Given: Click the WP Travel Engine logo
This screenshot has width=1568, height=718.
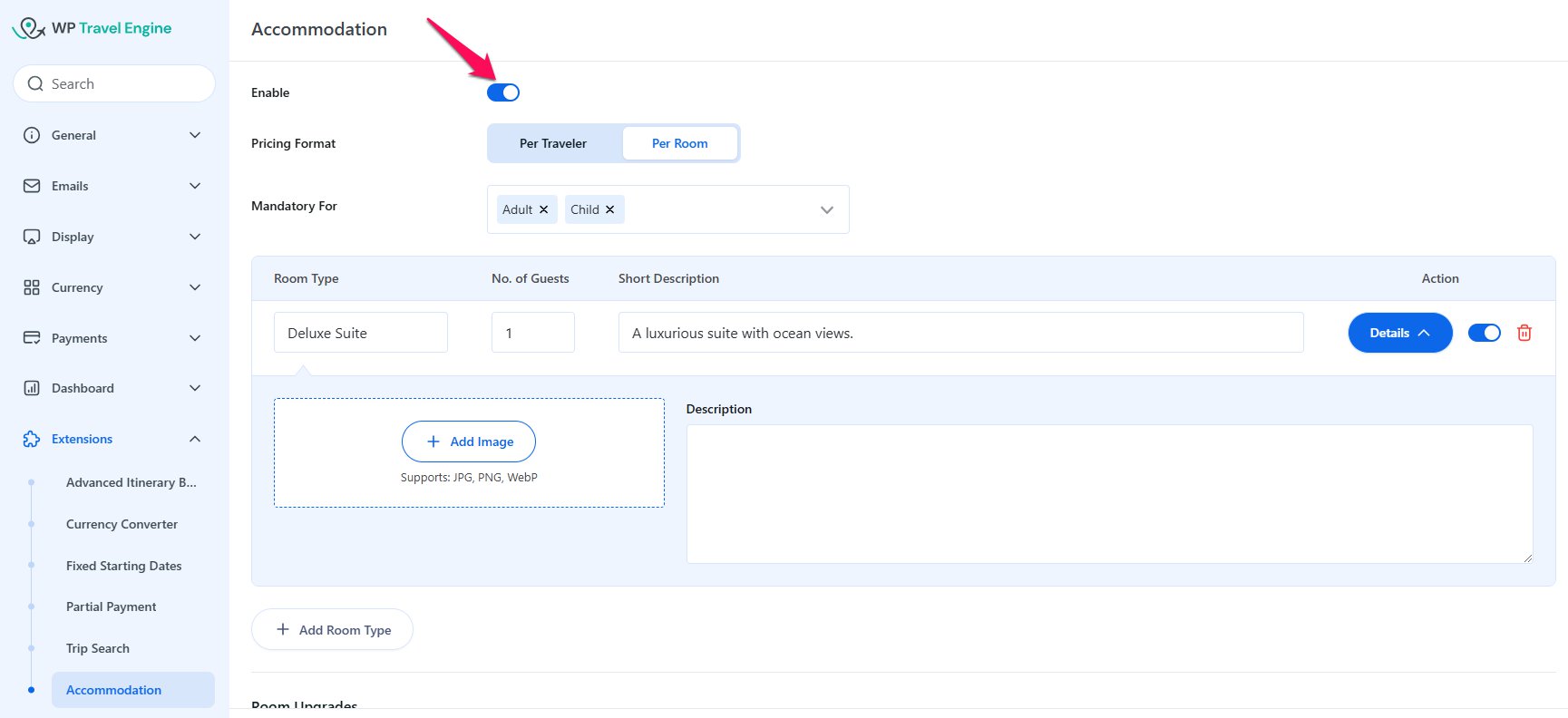Looking at the screenshot, I should tap(92, 28).
